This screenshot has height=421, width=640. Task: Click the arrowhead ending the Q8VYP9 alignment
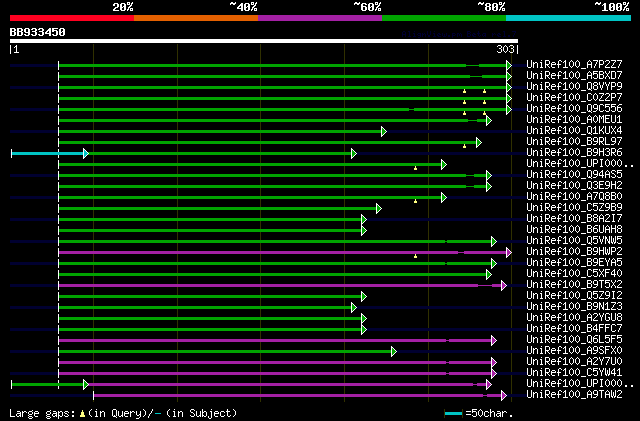pyautogui.click(x=509, y=87)
